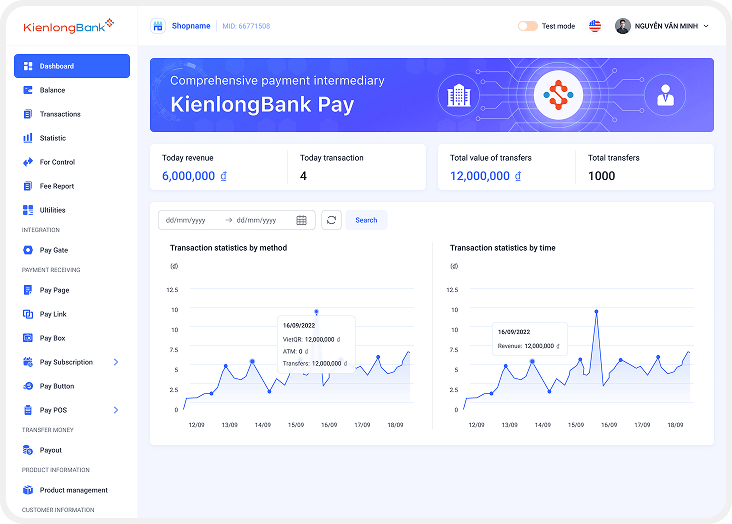The height and width of the screenshot is (524, 732).
Task: Click the Pay Button icon
Action: click(28, 386)
